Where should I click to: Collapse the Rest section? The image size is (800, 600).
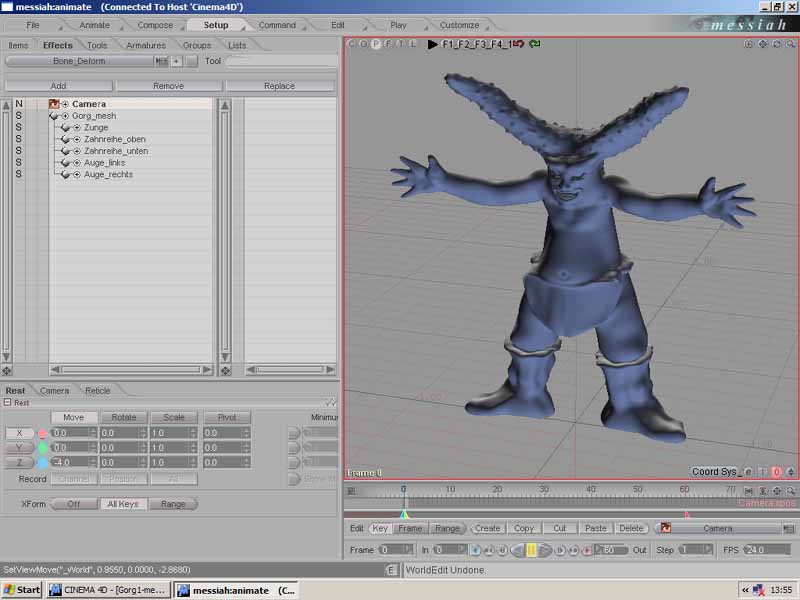pos(8,403)
